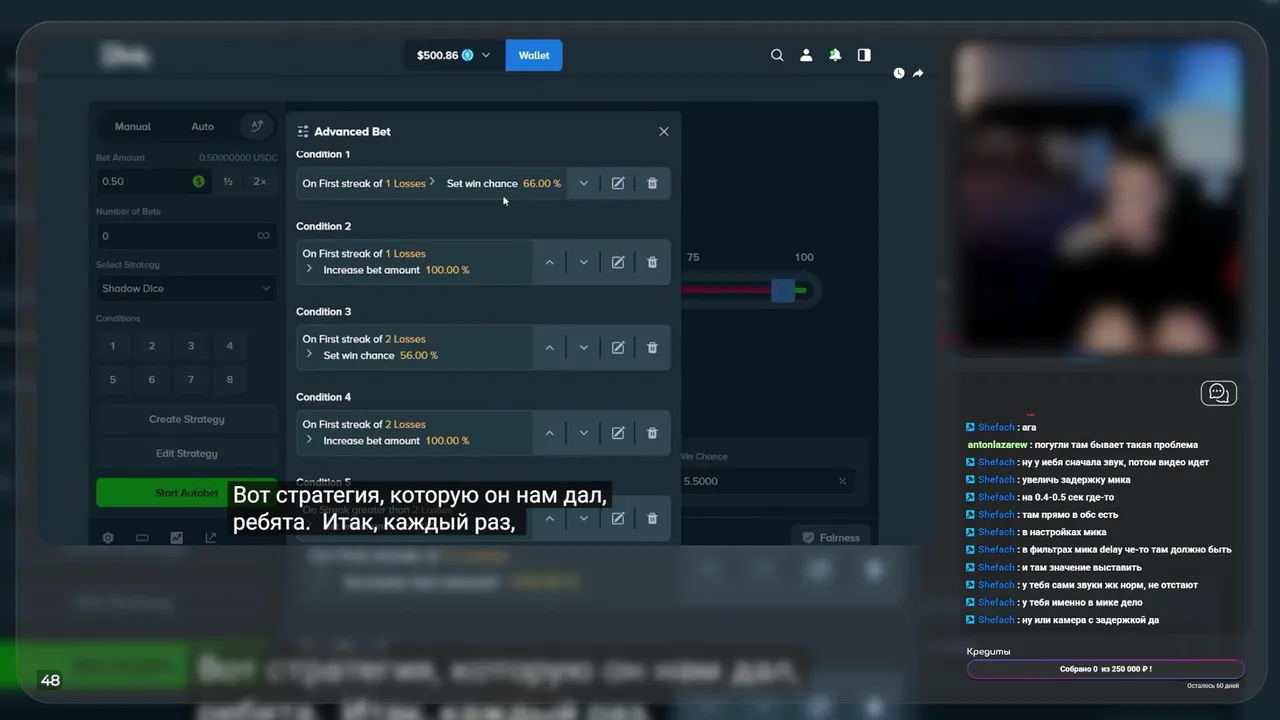This screenshot has height=720, width=1280.
Task: Move Condition 2 up
Action: 549,262
